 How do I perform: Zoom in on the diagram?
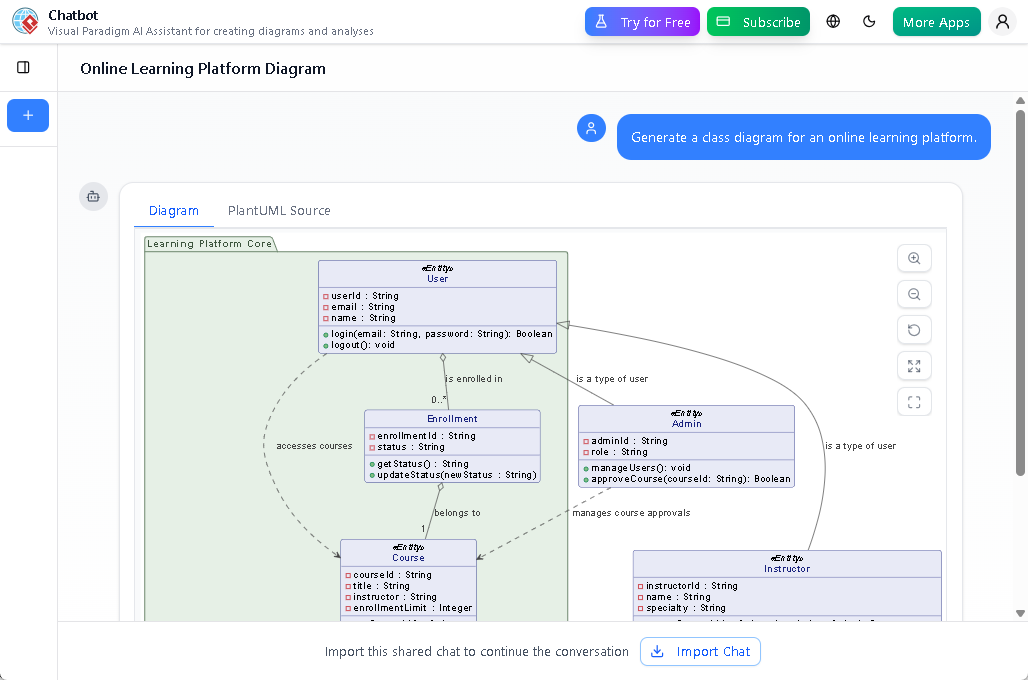point(913,258)
